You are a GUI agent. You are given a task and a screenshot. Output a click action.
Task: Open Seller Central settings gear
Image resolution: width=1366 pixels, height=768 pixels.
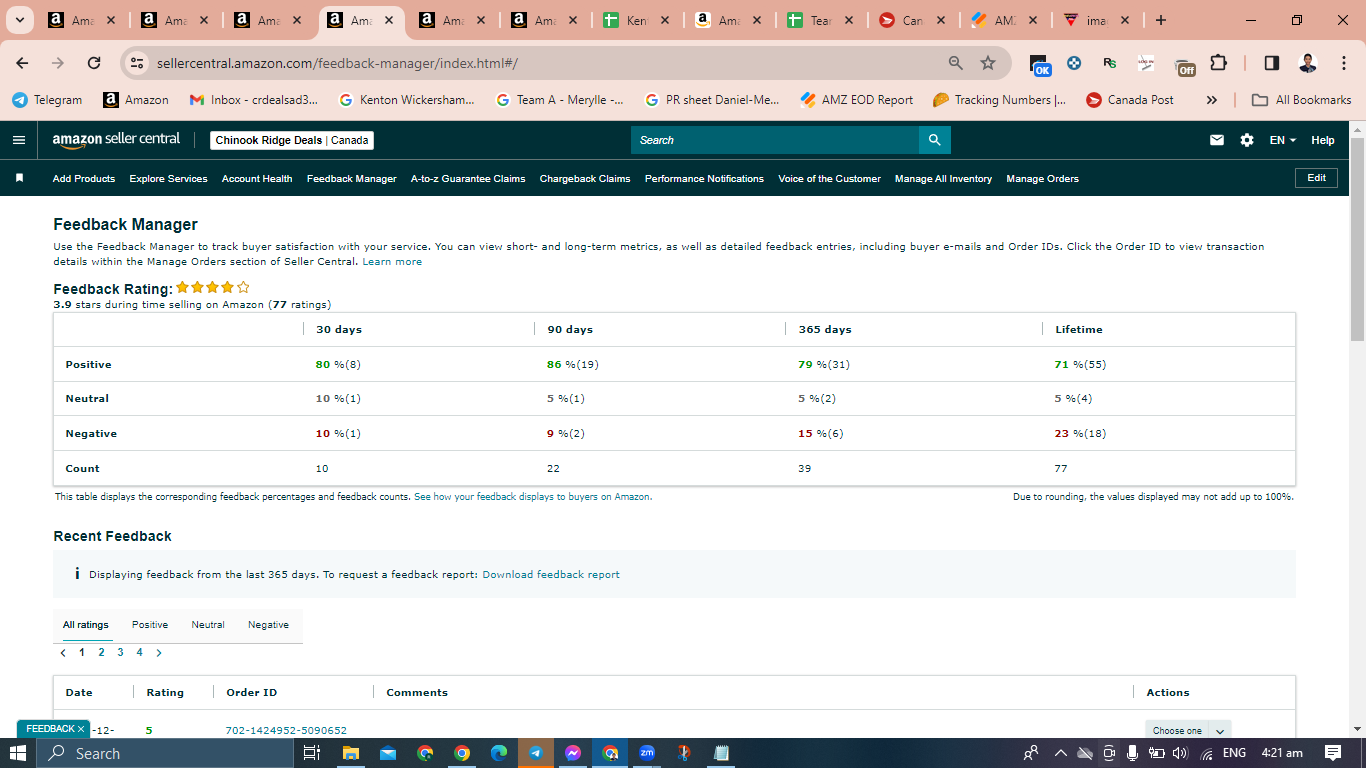(x=1247, y=140)
